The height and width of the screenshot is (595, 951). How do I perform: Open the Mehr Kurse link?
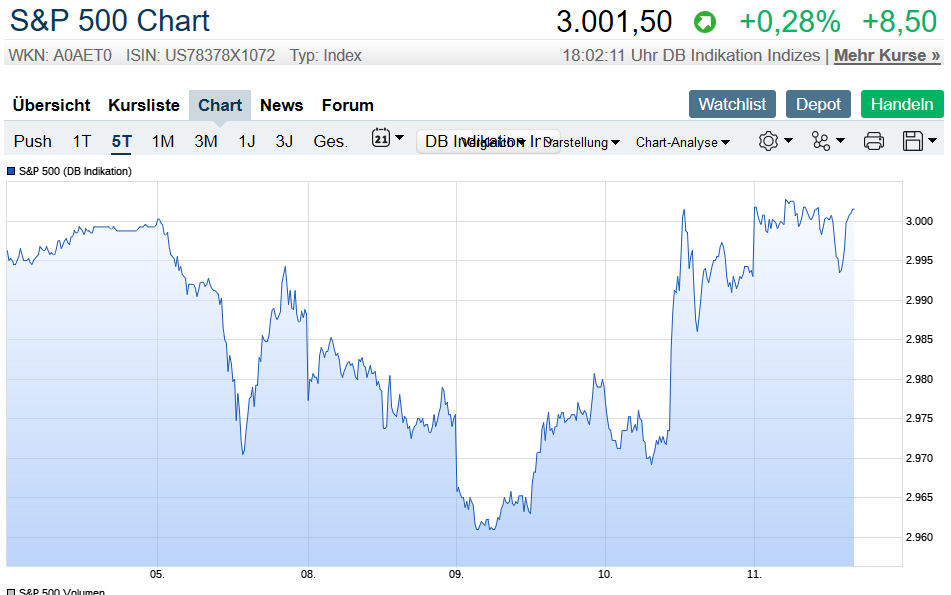point(887,55)
